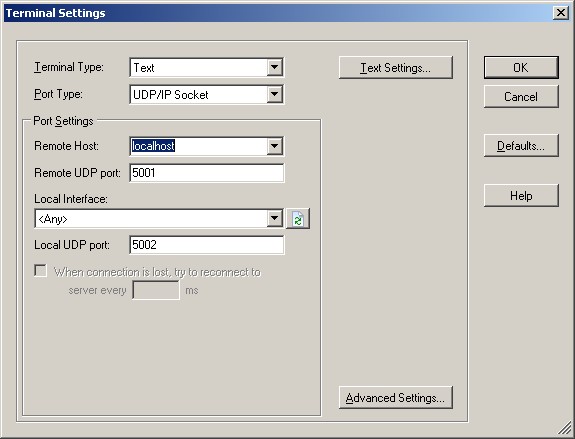Expand the Local Interface dropdown
Image resolution: width=575 pixels, height=439 pixels.
(x=274, y=219)
